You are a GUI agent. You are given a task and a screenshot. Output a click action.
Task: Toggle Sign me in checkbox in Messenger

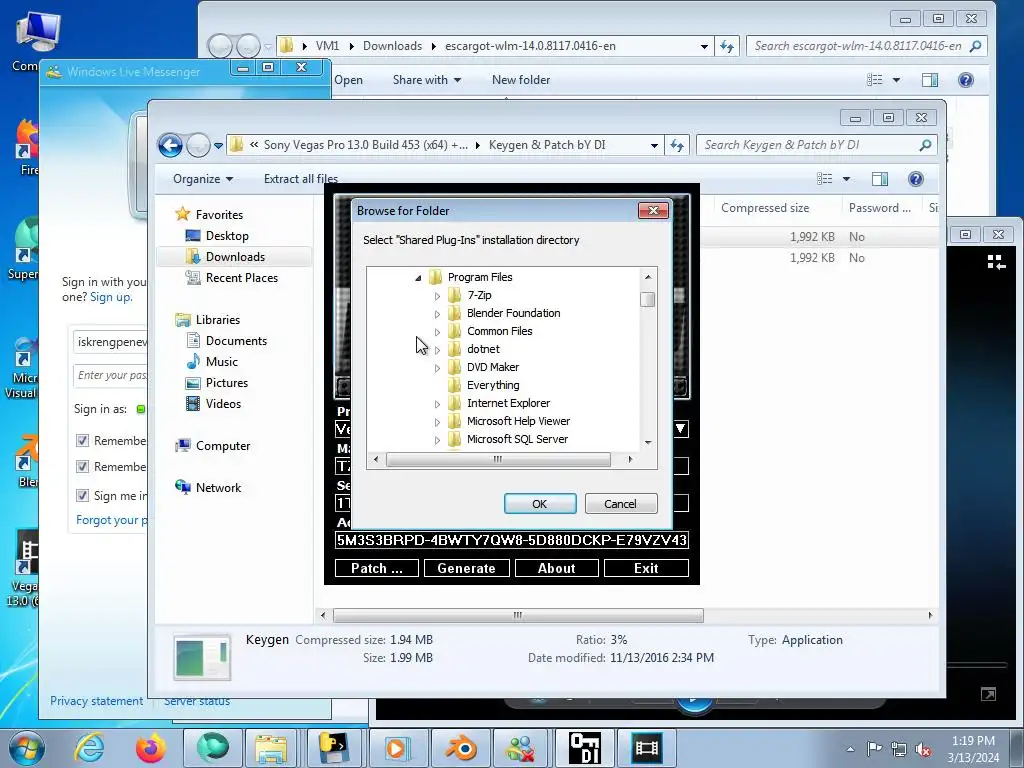[82, 496]
